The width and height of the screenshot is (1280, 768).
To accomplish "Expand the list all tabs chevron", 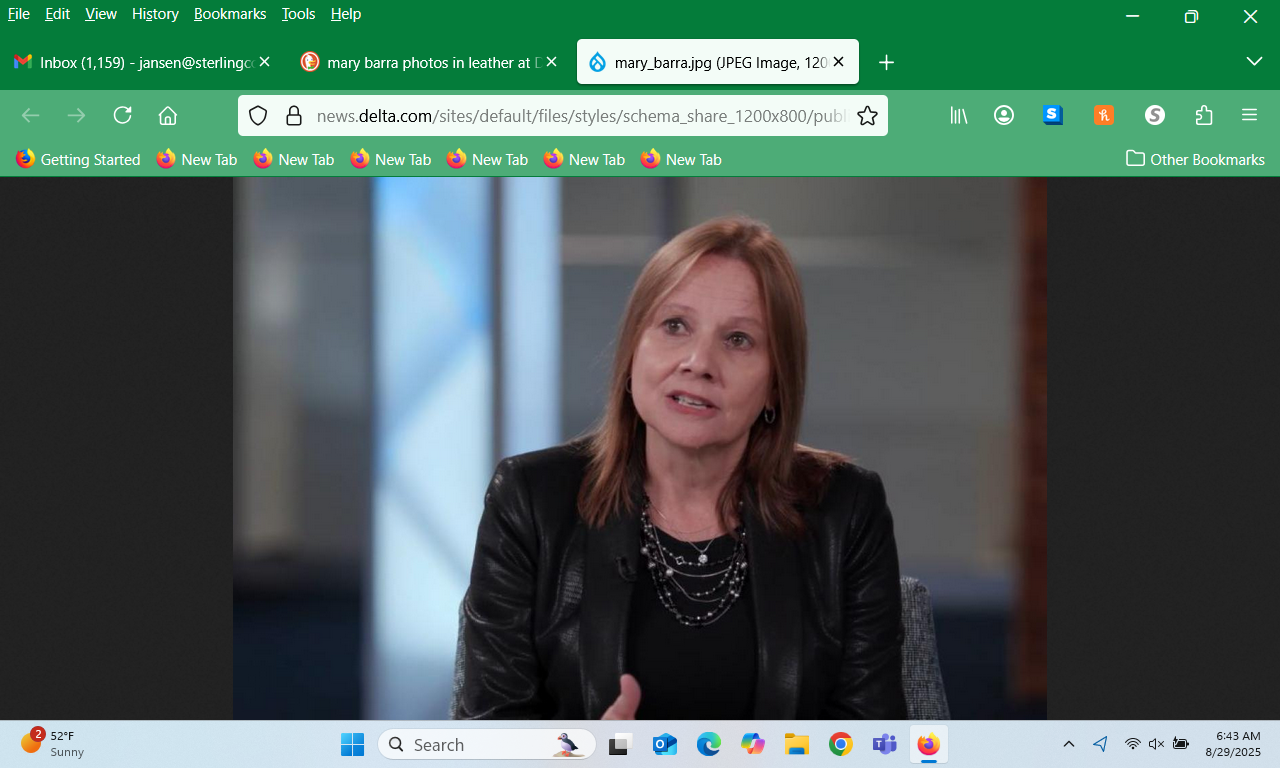I will pyautogui.click(x=1254, y=62).
